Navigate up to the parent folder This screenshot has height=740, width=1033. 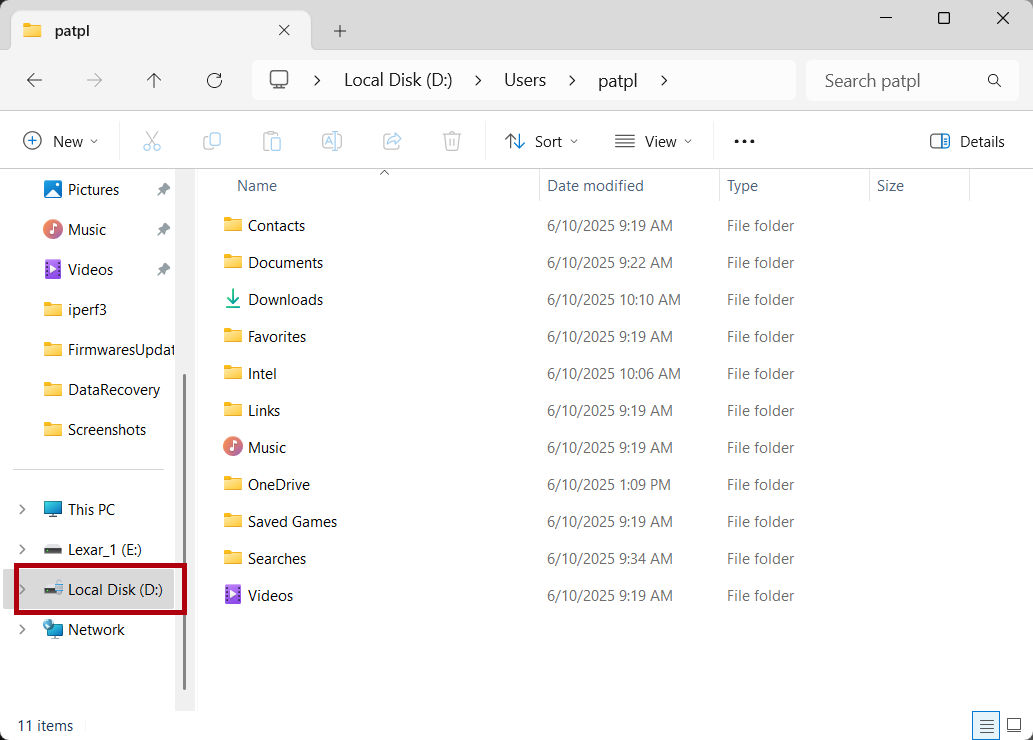(x=154, y=80)
